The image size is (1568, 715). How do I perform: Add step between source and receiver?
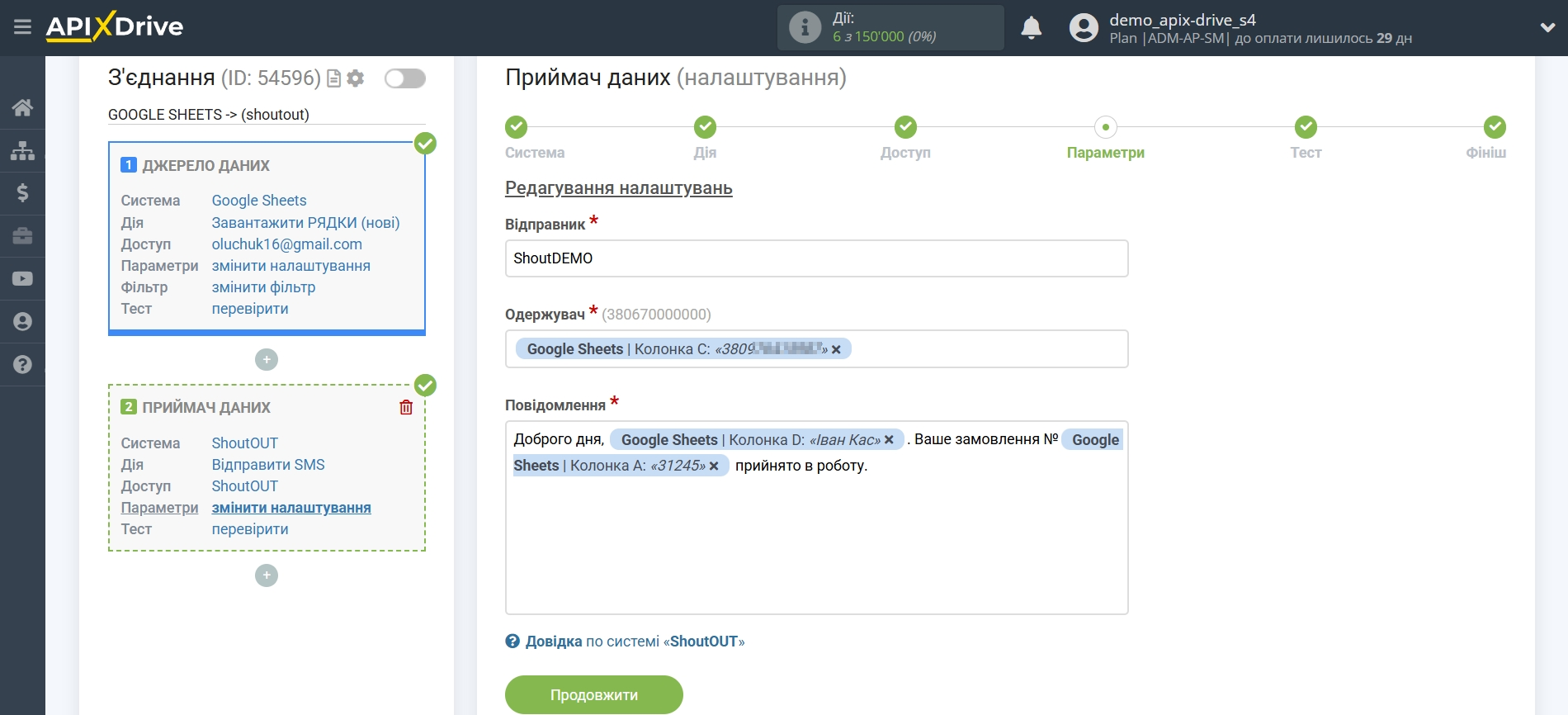[267, 360]
